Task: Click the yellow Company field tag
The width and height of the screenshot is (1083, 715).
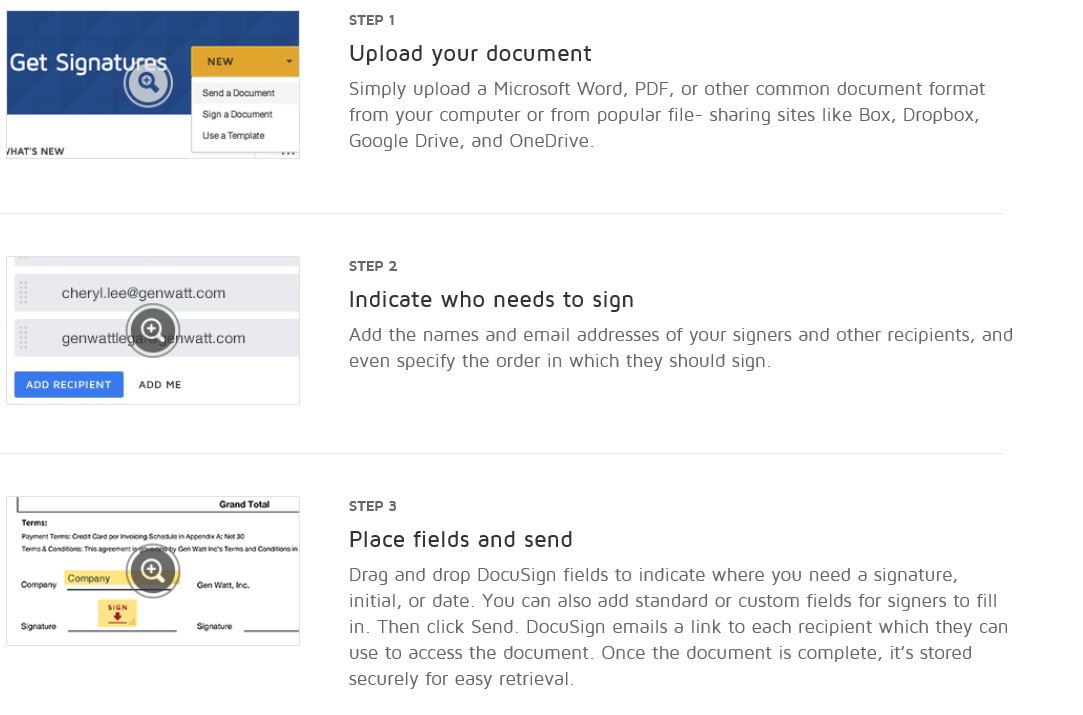Action: click(x=89, y=575)
